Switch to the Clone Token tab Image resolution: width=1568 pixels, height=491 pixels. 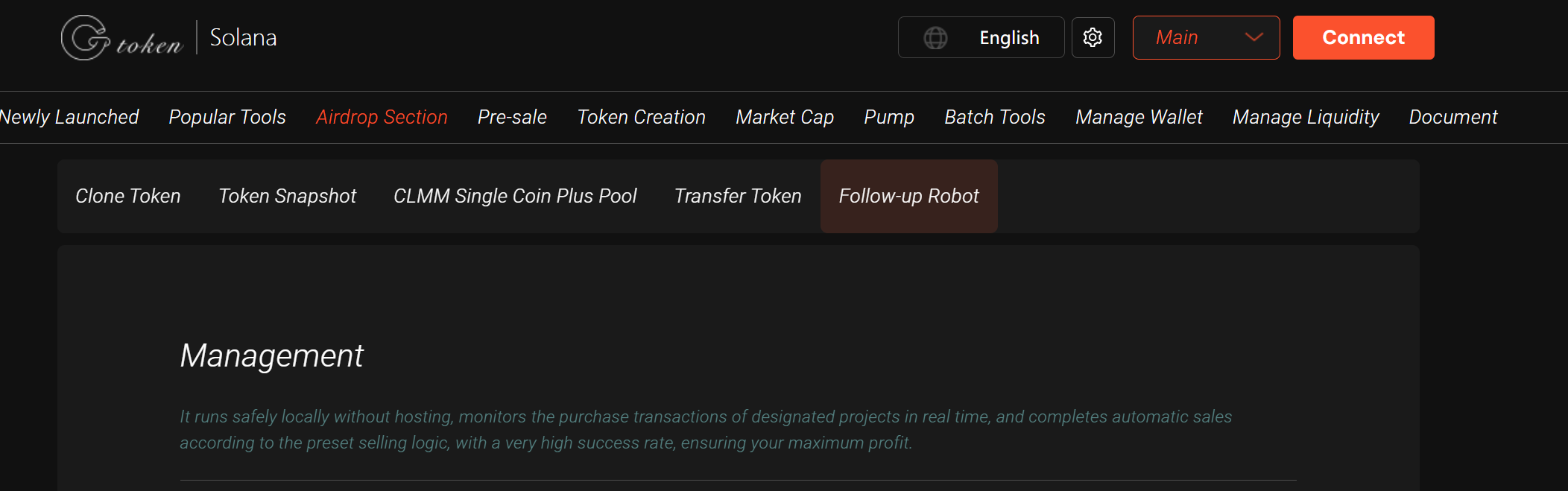pos(127,196)
